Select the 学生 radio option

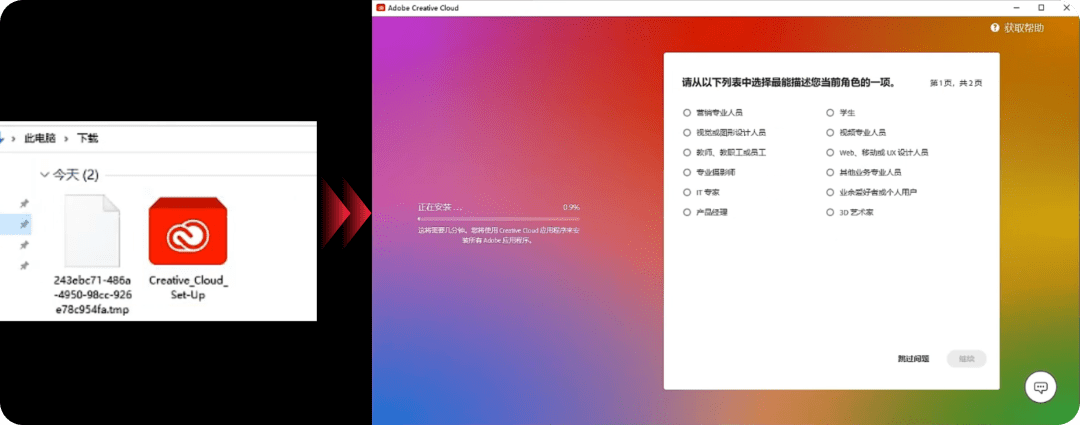click(x=830, y=112)
